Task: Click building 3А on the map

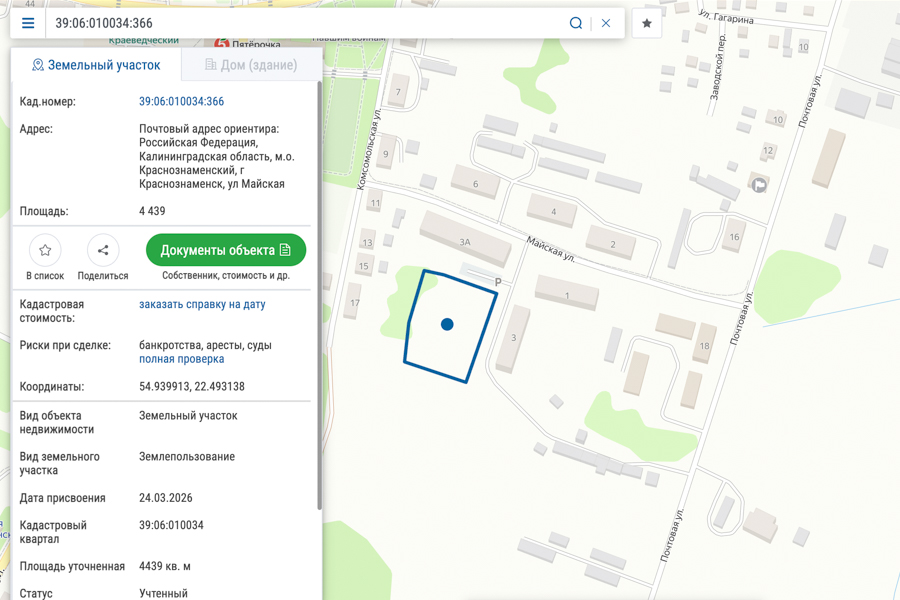Action: click(x=465, y=241)
